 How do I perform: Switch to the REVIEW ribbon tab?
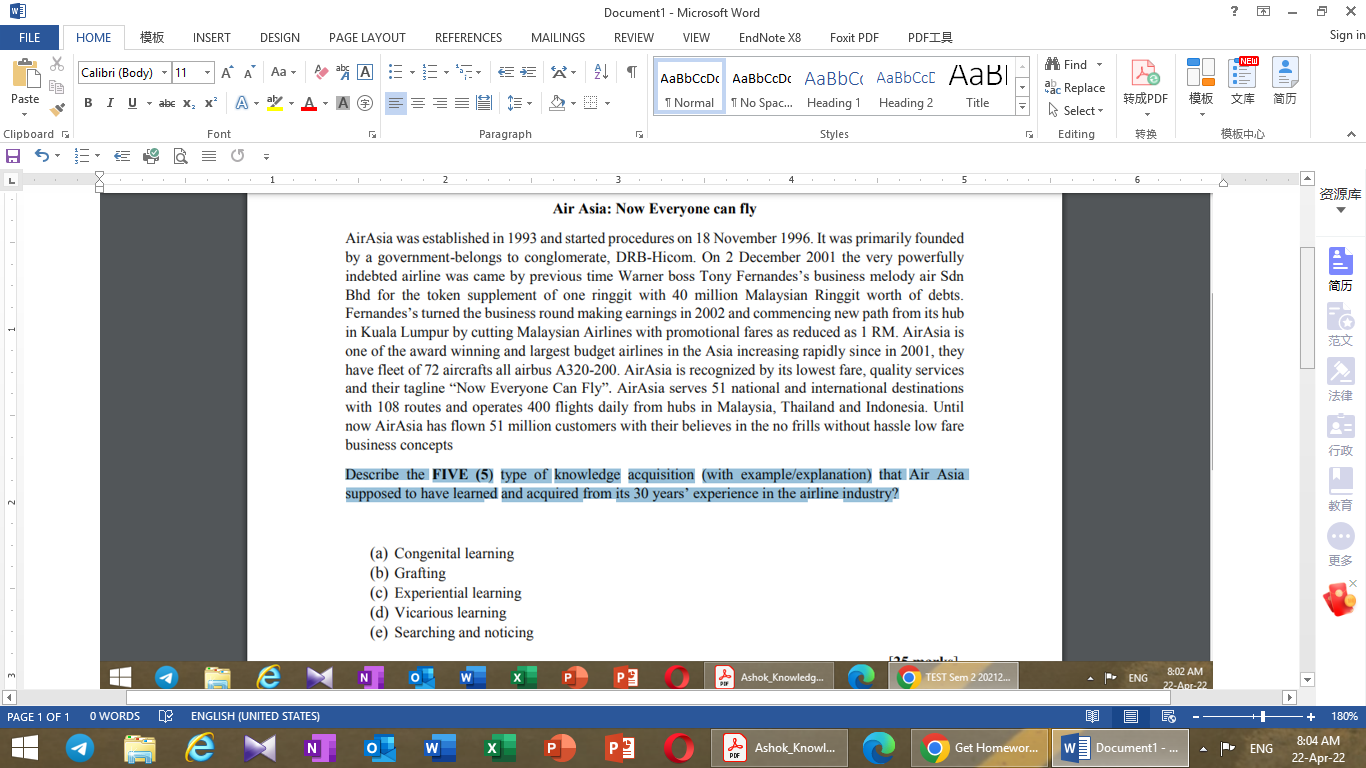[633, 37]
